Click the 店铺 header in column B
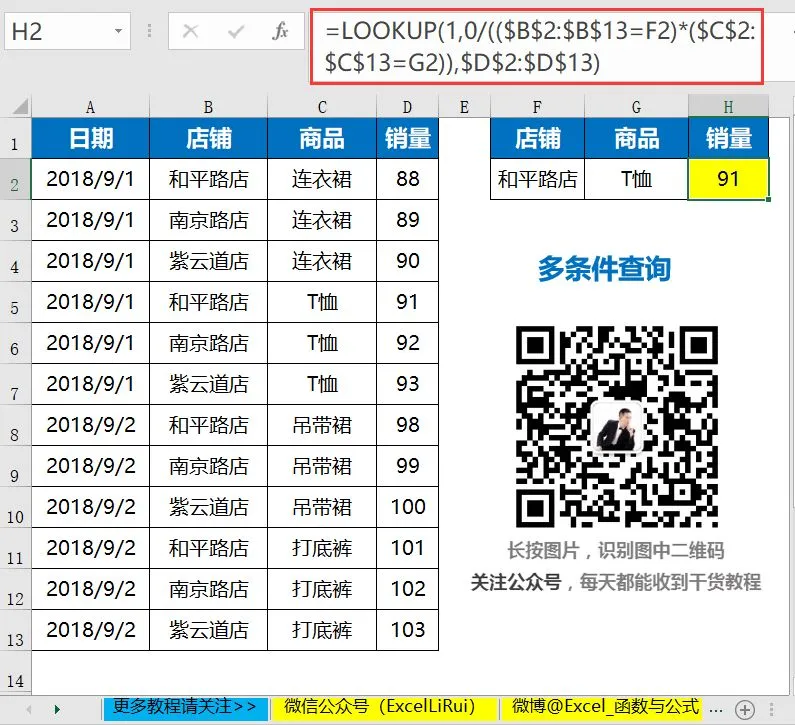This screenshot has width=795, height=725. coord(208,138)
